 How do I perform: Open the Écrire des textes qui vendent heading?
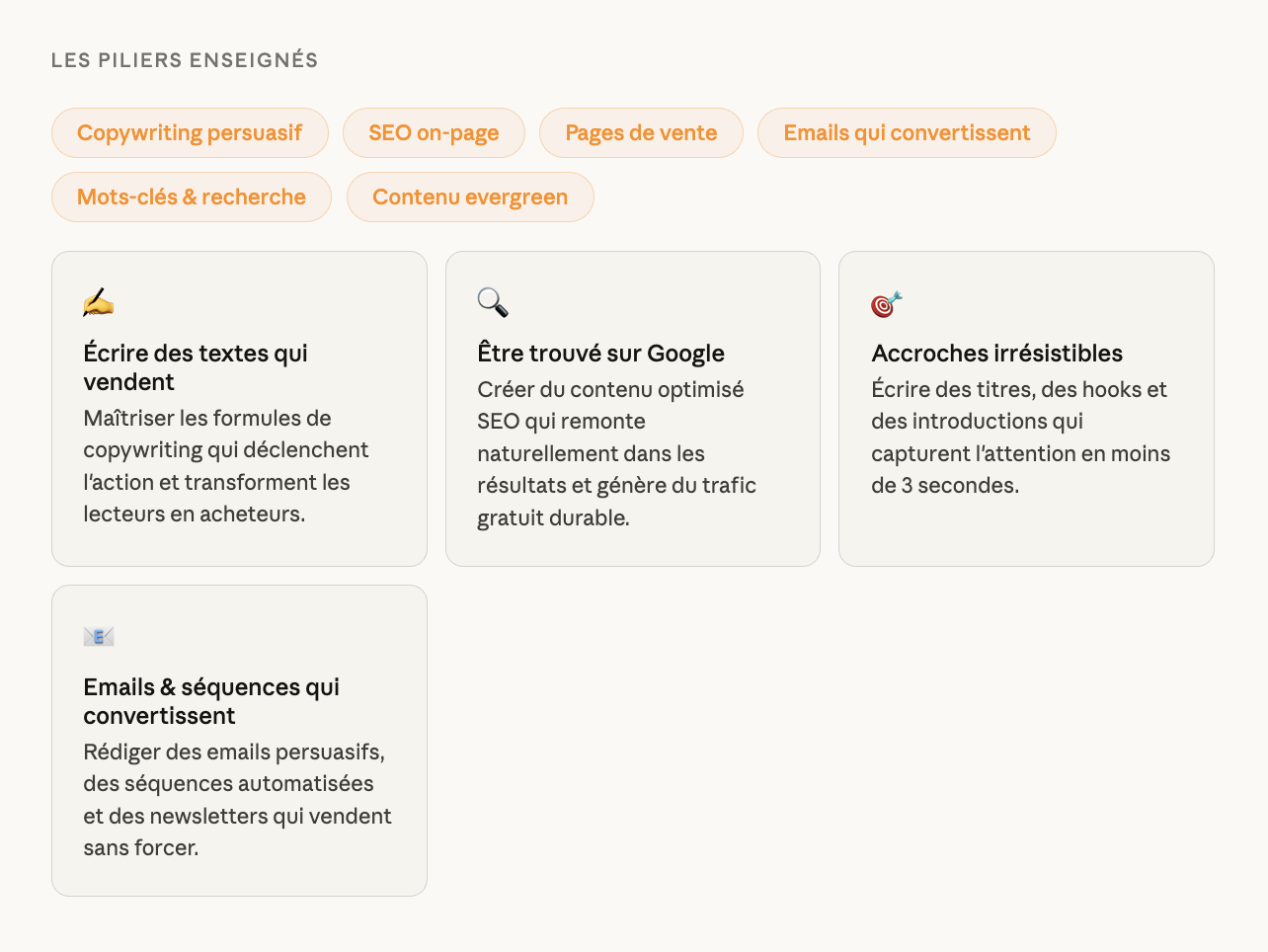[x=196, y=367]
